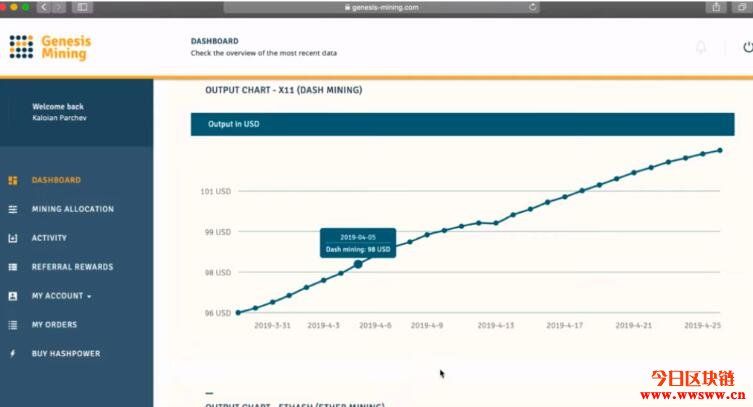This screenshot has height=407, width=753.
Task: Go to Buy Hashpower
Action: 66,353
